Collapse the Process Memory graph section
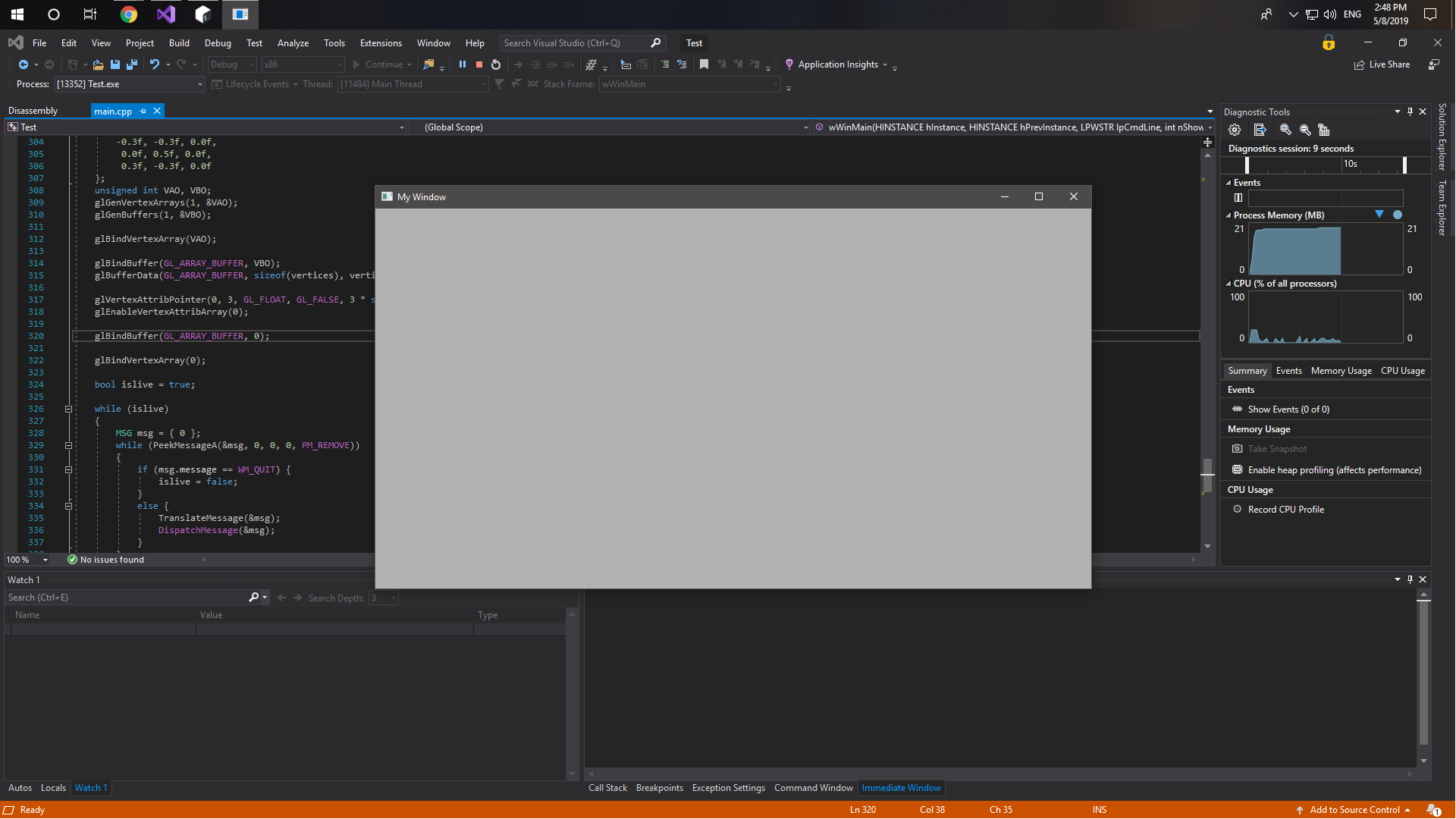The height and width of the screenshot is (819, 1456). (1228, 215)
